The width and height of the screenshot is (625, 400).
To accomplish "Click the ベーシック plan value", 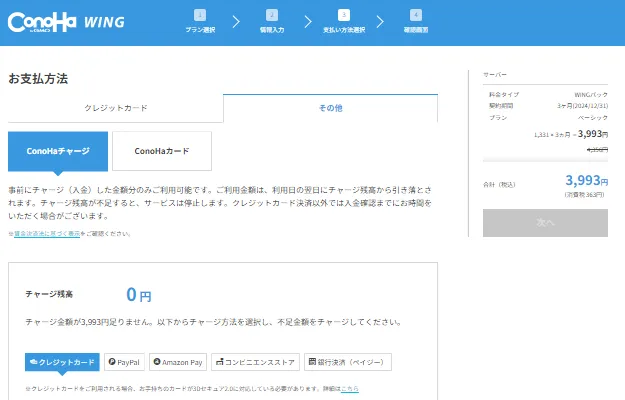I will [x=593, y=118].
